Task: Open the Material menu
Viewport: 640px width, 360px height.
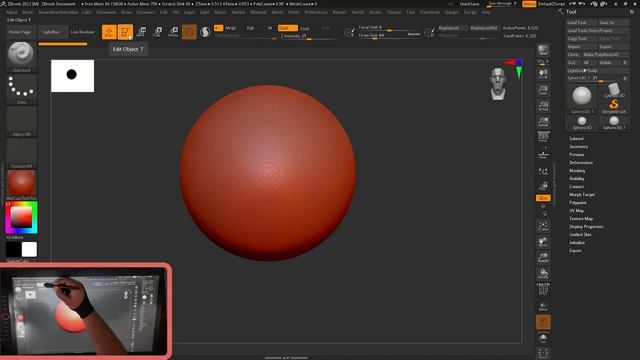Action: coord(258,12)
